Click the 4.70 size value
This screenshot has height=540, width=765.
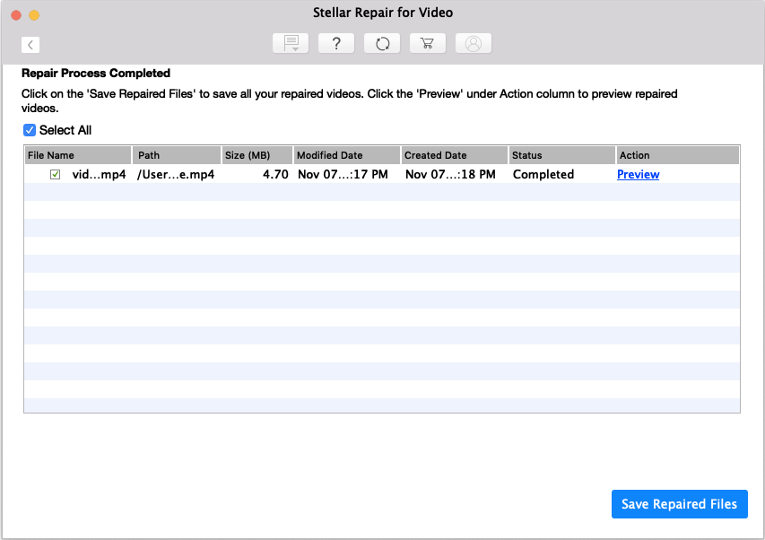pos(276,174)
